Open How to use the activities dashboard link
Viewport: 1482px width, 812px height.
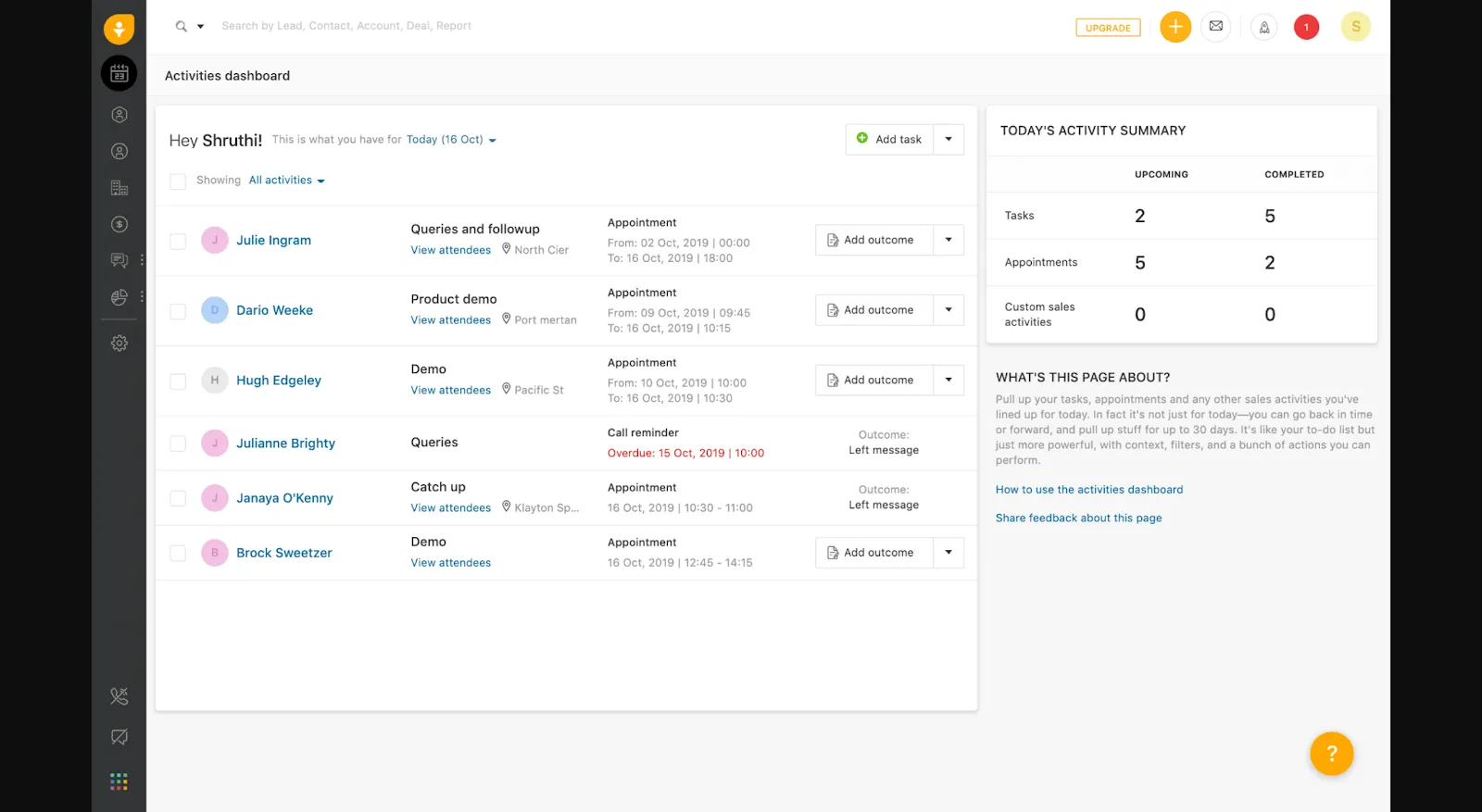point(1088,490)
